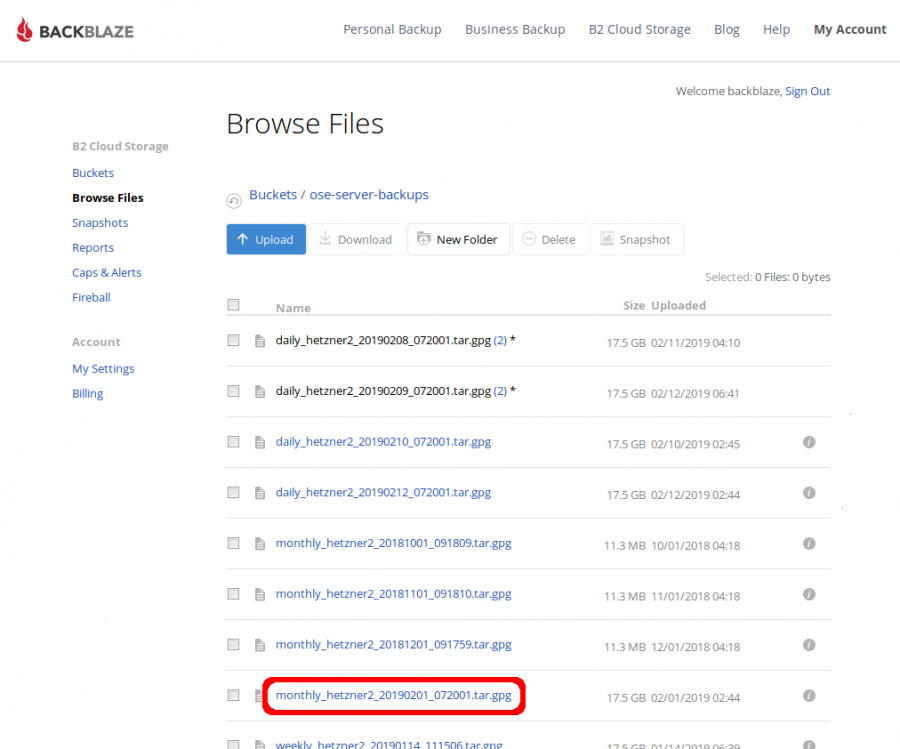Viewport: 900px width, 749px height.
Task: Check the box for daily_hetzner2_20190208 backup
Action: [x=233, y=340]
